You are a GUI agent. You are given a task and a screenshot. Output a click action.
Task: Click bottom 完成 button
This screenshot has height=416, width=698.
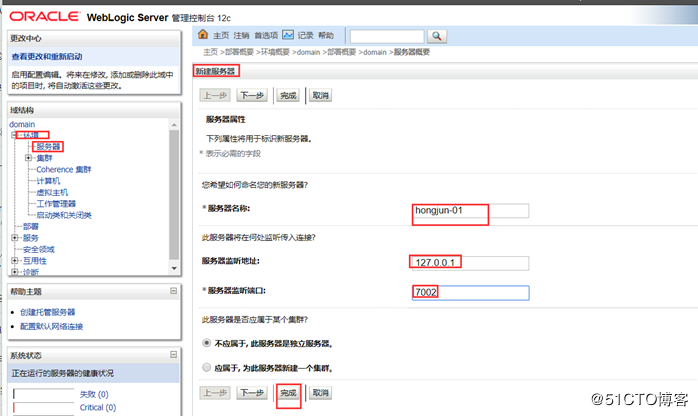(288, 393)
